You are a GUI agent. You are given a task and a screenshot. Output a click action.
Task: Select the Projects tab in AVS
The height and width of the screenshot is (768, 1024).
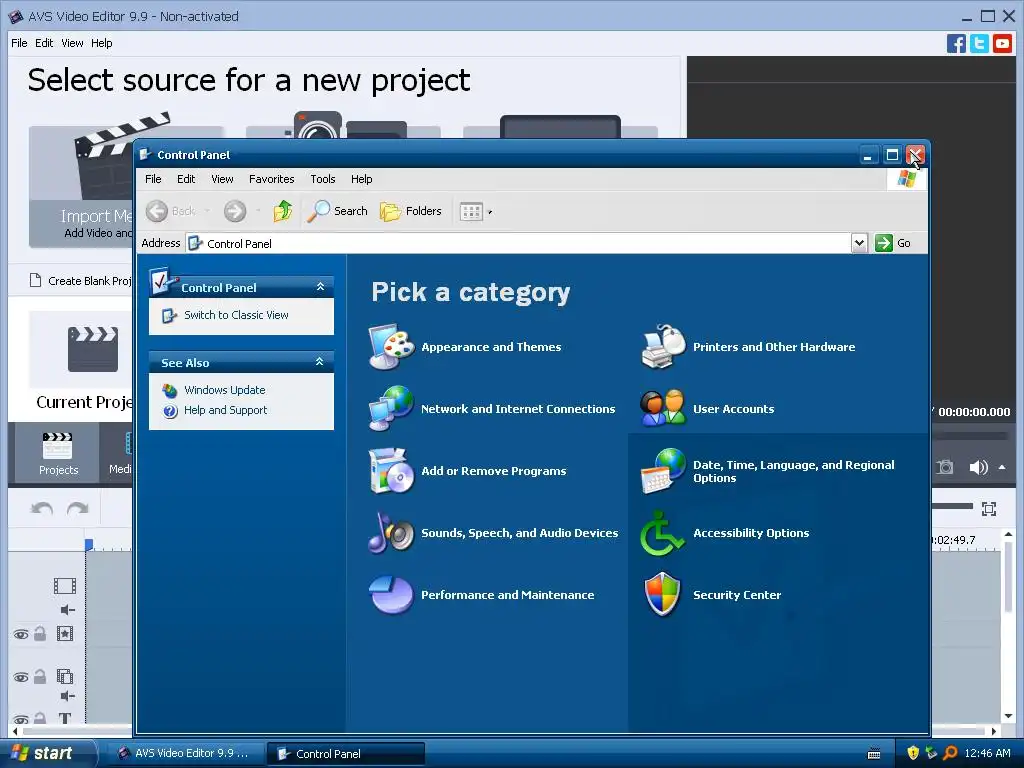(58, 454)
